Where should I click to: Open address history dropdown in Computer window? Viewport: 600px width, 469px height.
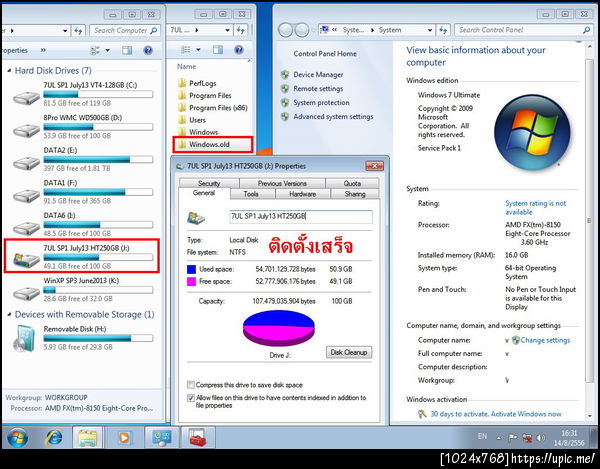click(65, 30)
